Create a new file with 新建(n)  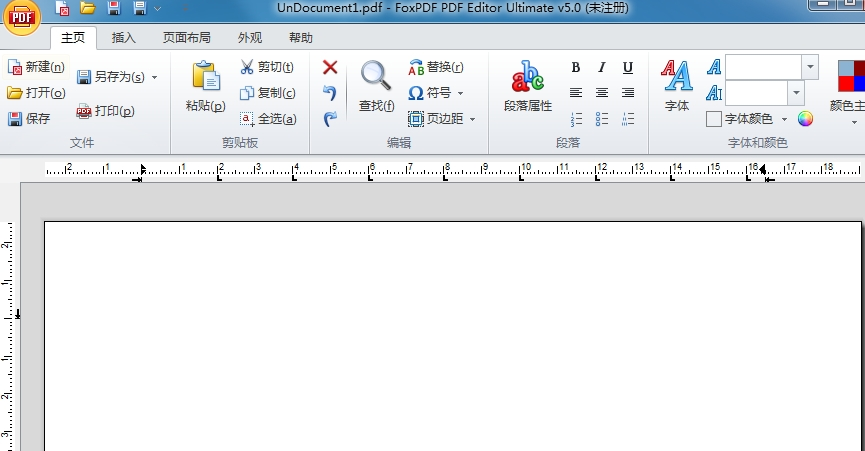click(x=37, y=67)
